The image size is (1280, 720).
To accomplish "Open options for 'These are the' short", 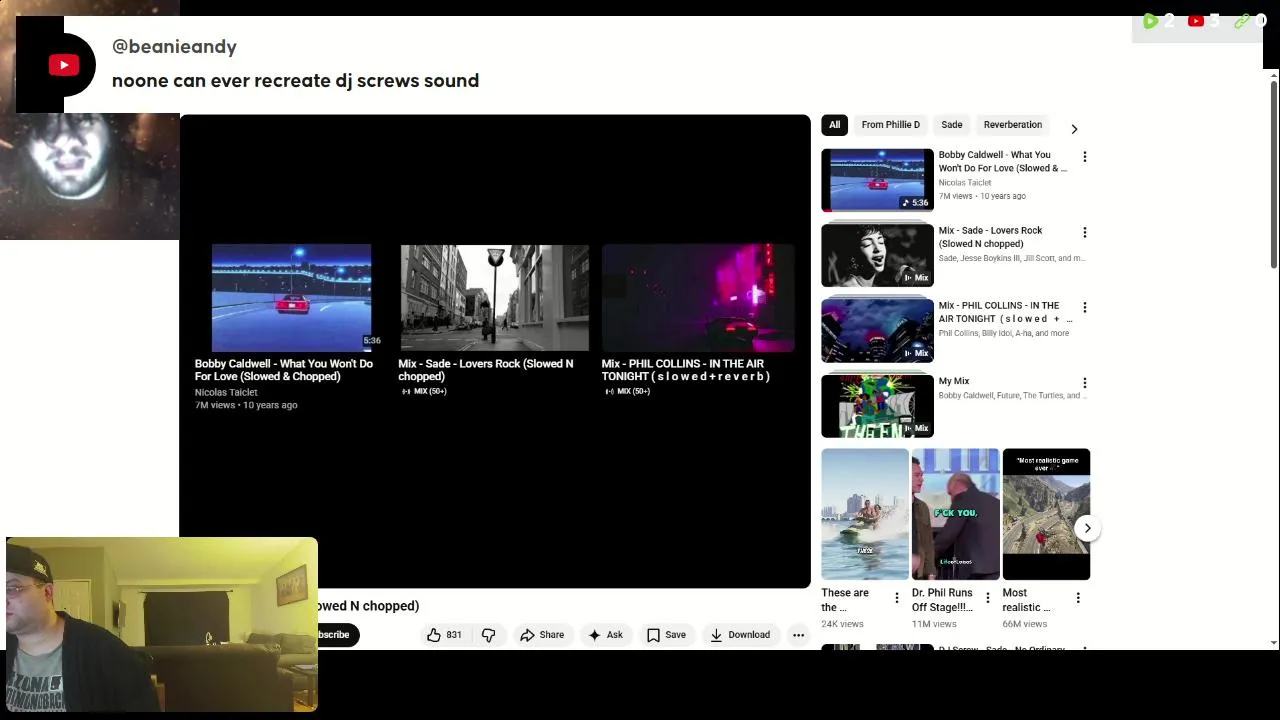I will (x=896, y=598).
